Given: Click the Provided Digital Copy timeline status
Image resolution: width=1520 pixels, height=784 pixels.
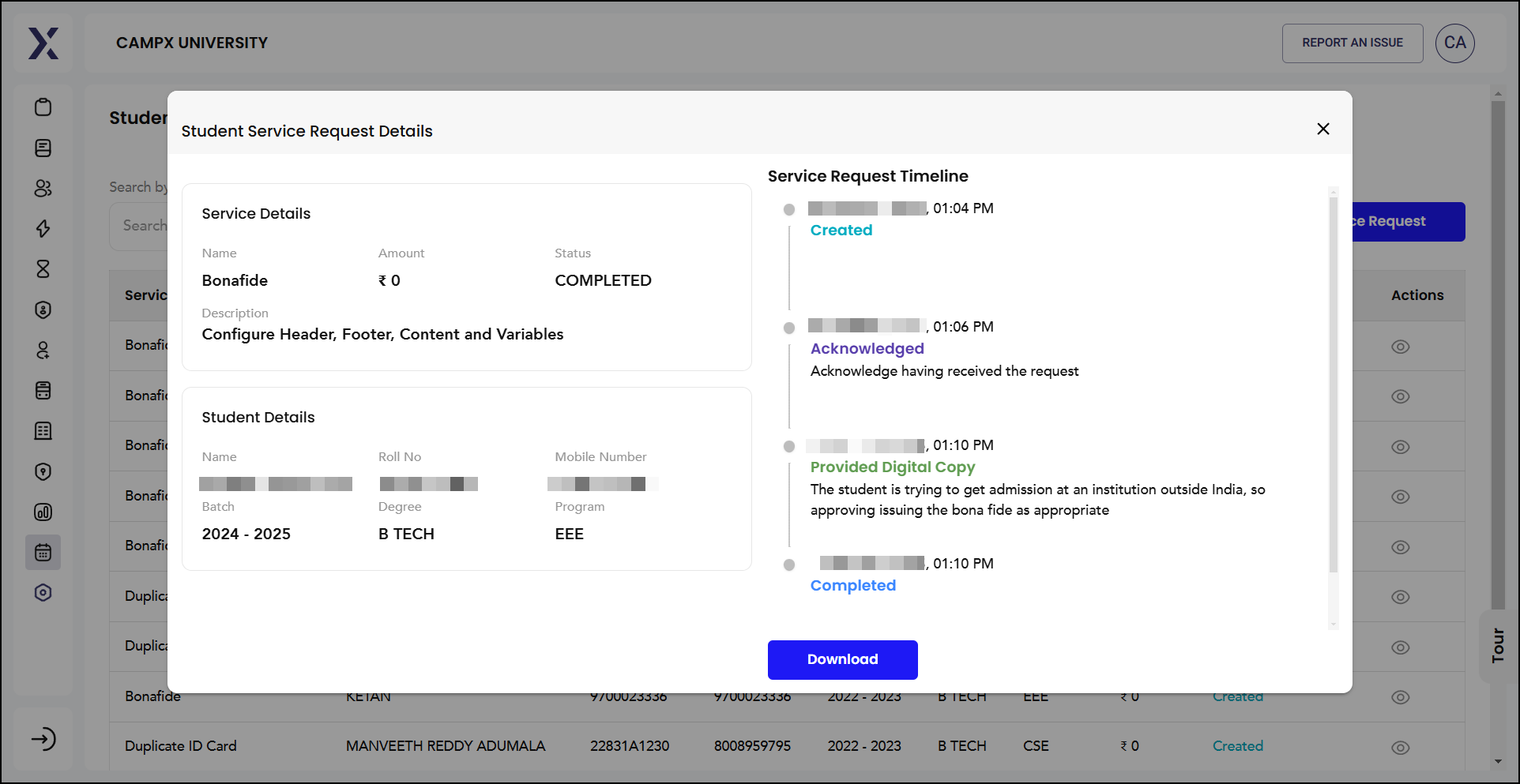Looking at the screenshot, I should click(893, 467).
